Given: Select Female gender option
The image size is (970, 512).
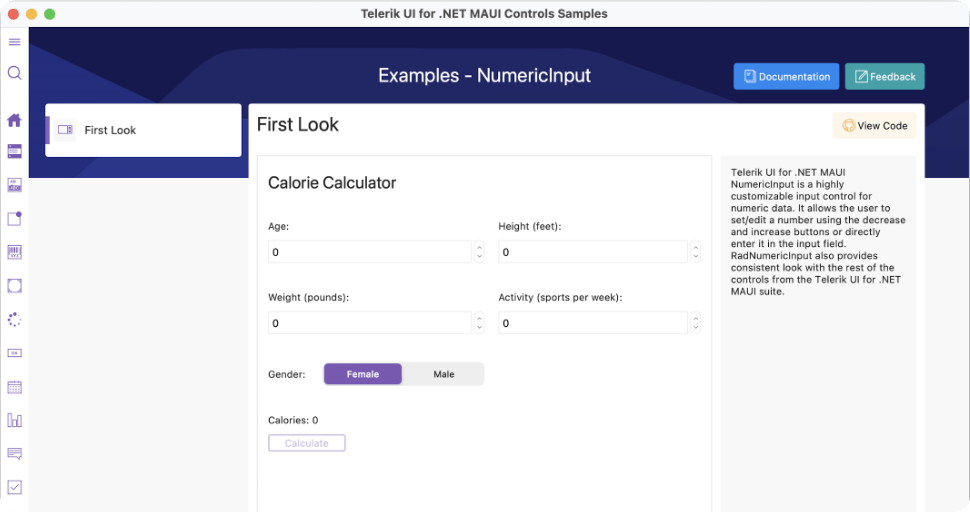Looking at the screenshot, I should click(x=363, y=374).
